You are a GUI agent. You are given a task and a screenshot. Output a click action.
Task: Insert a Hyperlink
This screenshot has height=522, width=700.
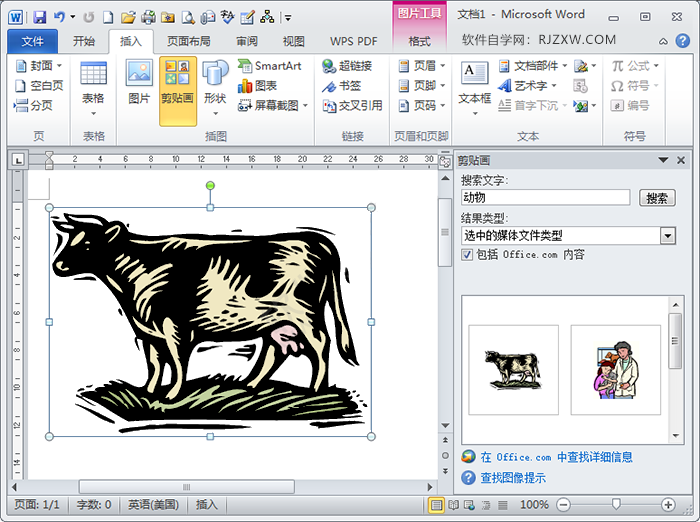tap(347, 66)
